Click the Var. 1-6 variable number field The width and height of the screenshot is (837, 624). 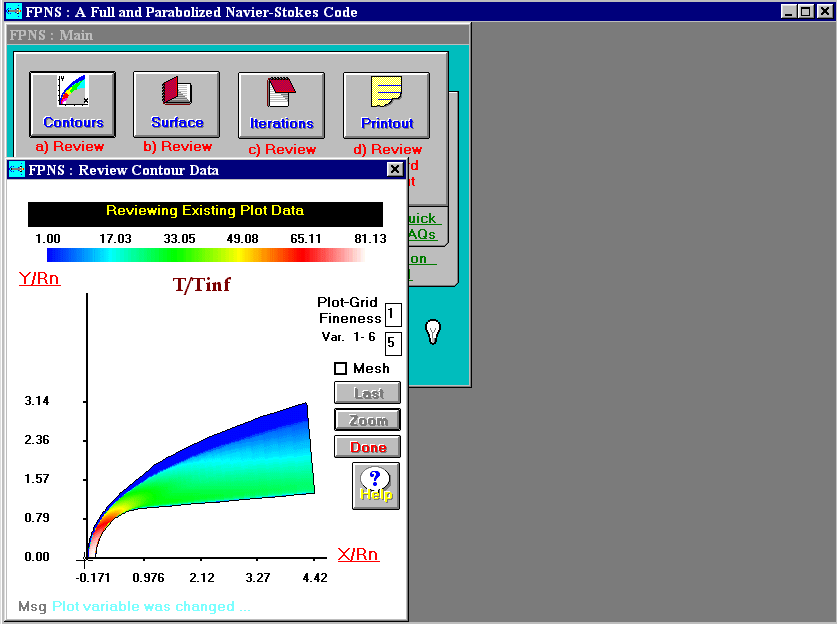[x=393, y=343]
